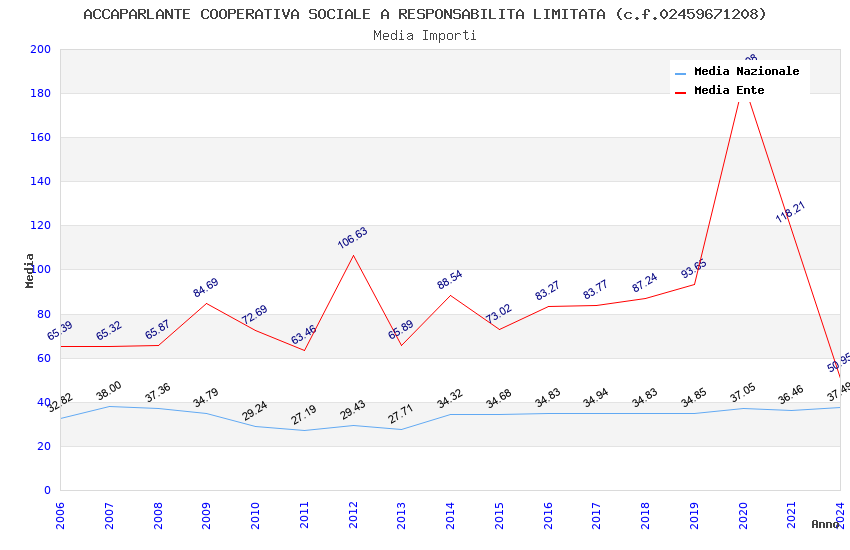Image resolution: width=850 pixels, height=550 pixels.
Task: Select the 2015 year axis label
Action: (x=499, y=515)
